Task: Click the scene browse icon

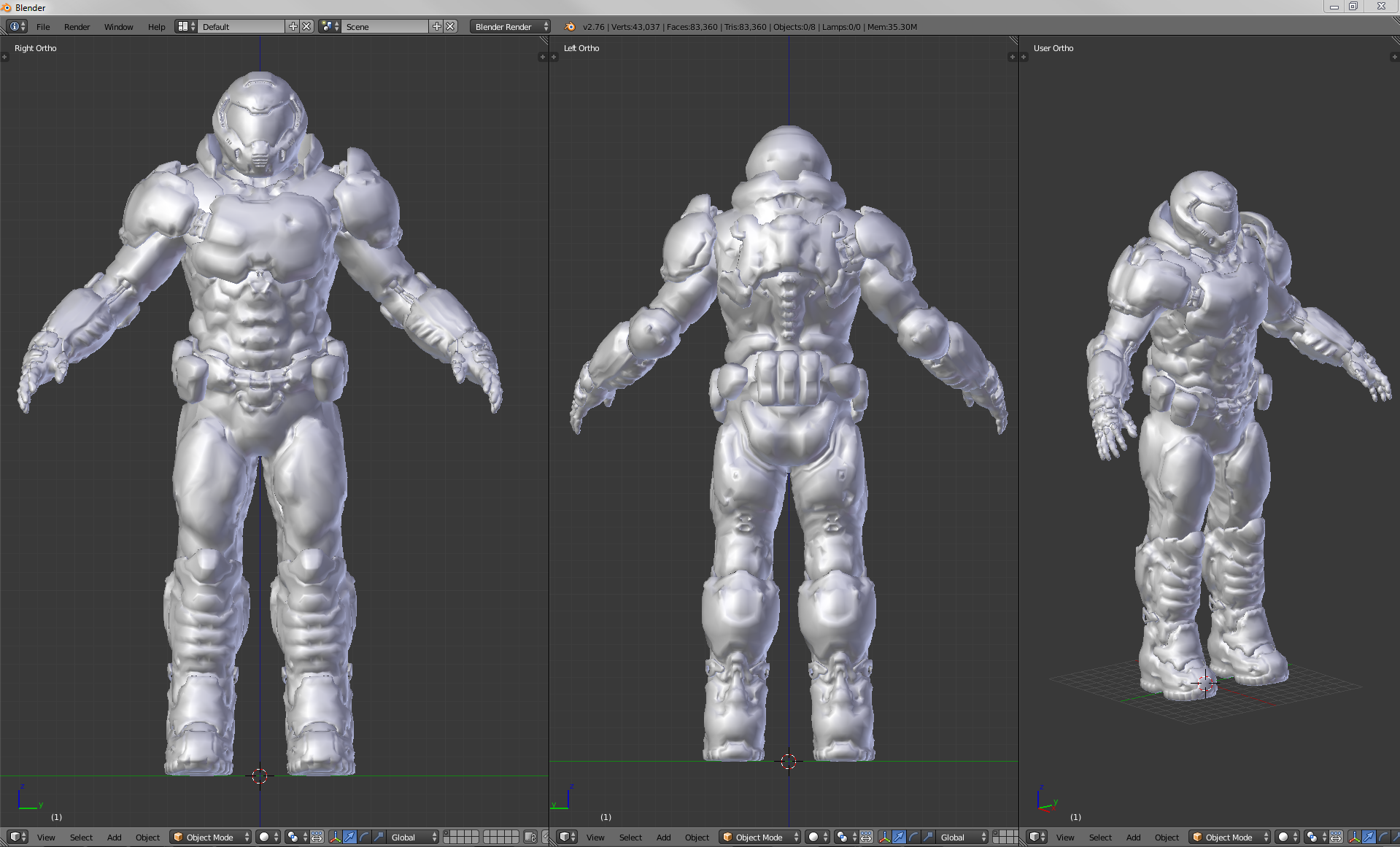Action: point(330,26)
